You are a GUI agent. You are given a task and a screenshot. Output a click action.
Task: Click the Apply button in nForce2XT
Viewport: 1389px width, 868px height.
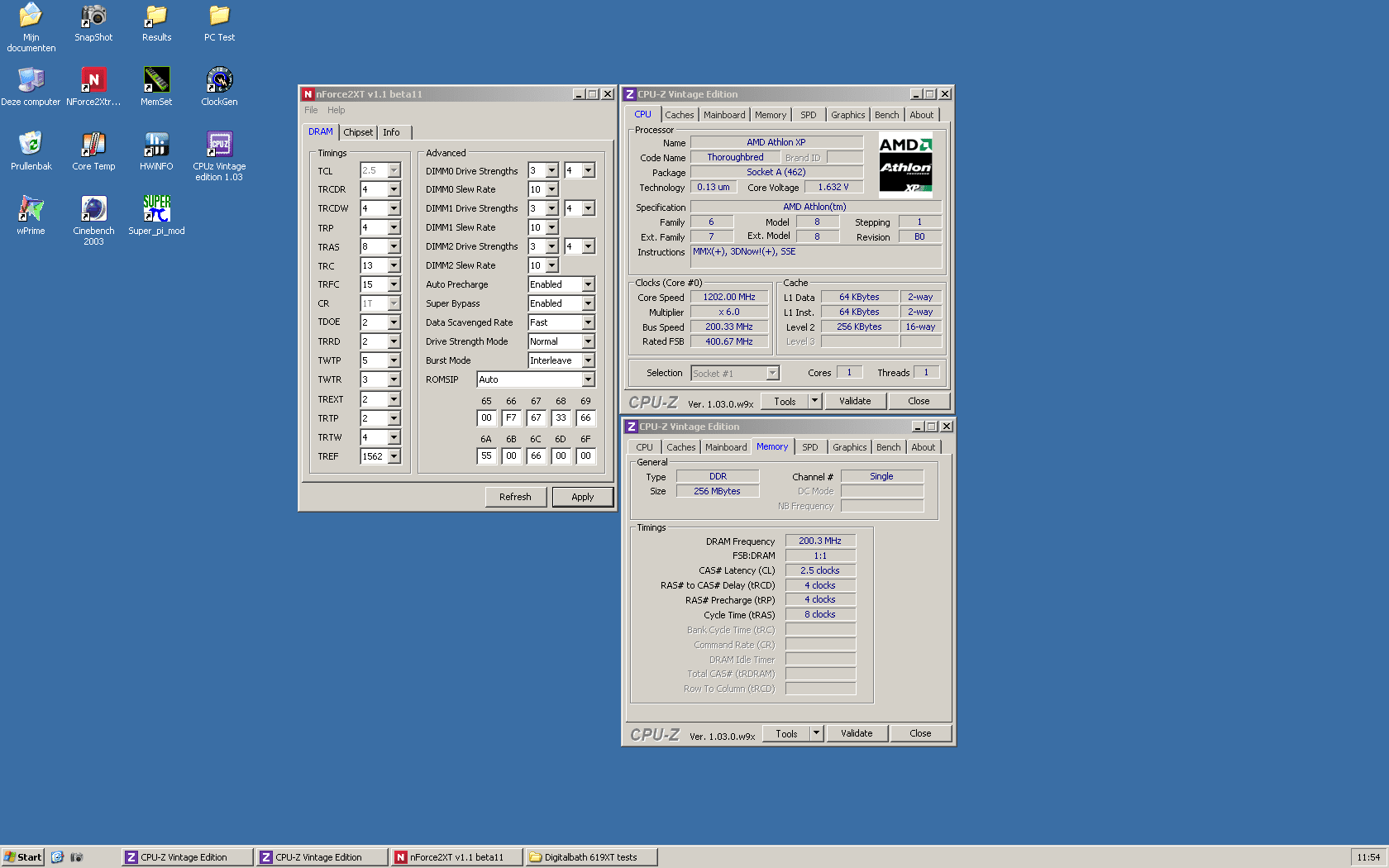click(582, 497)
